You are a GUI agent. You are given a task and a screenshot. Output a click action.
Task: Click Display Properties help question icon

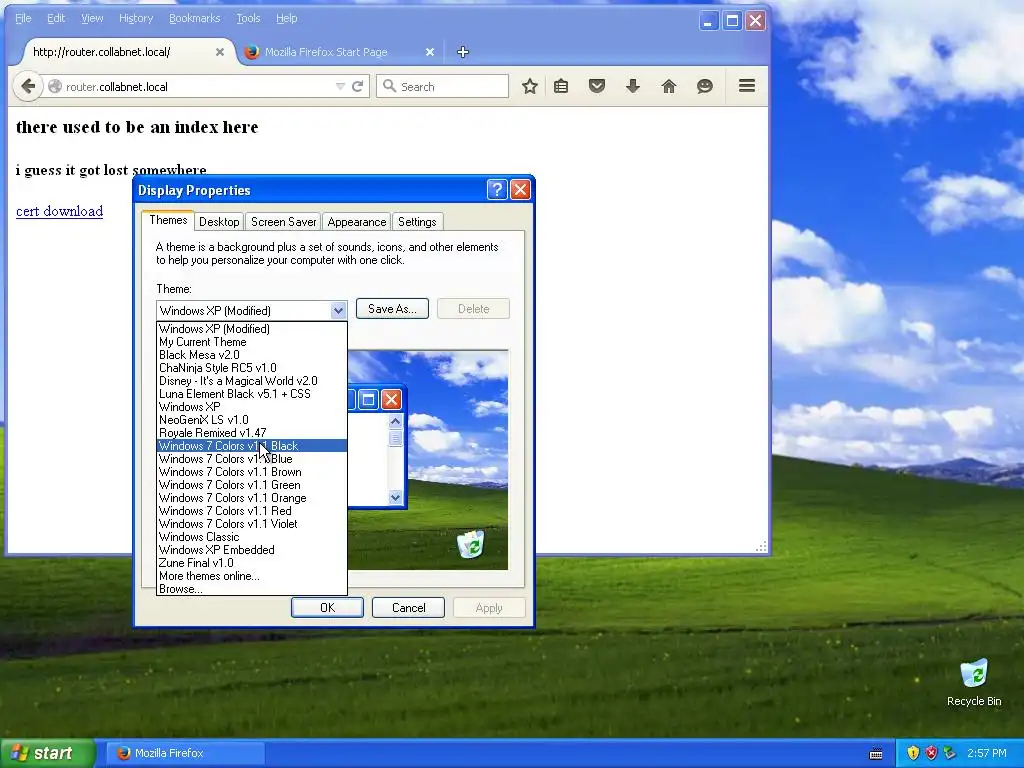497,190
